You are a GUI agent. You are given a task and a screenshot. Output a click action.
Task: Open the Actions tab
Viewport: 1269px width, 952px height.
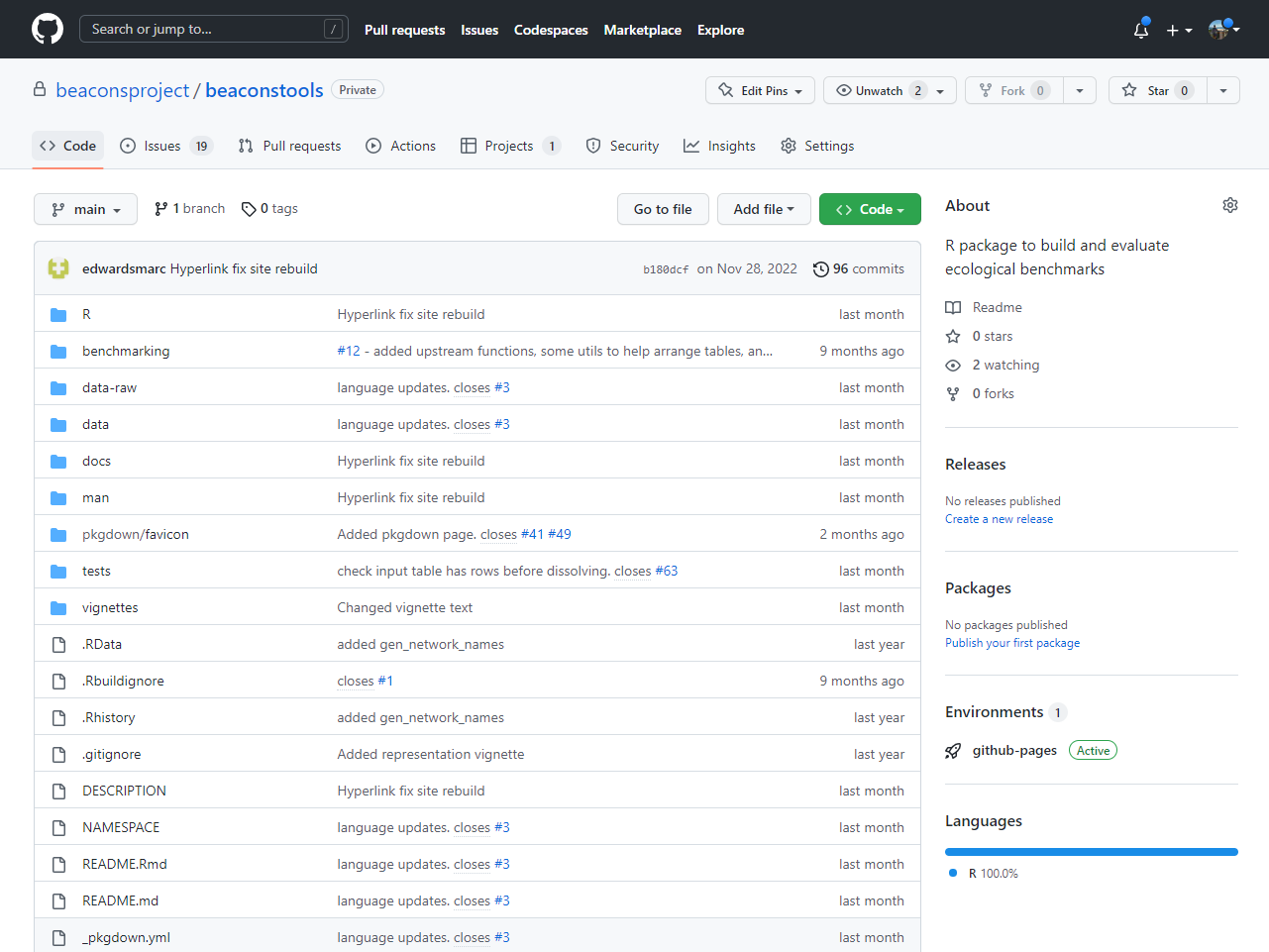tap(400, 146)
